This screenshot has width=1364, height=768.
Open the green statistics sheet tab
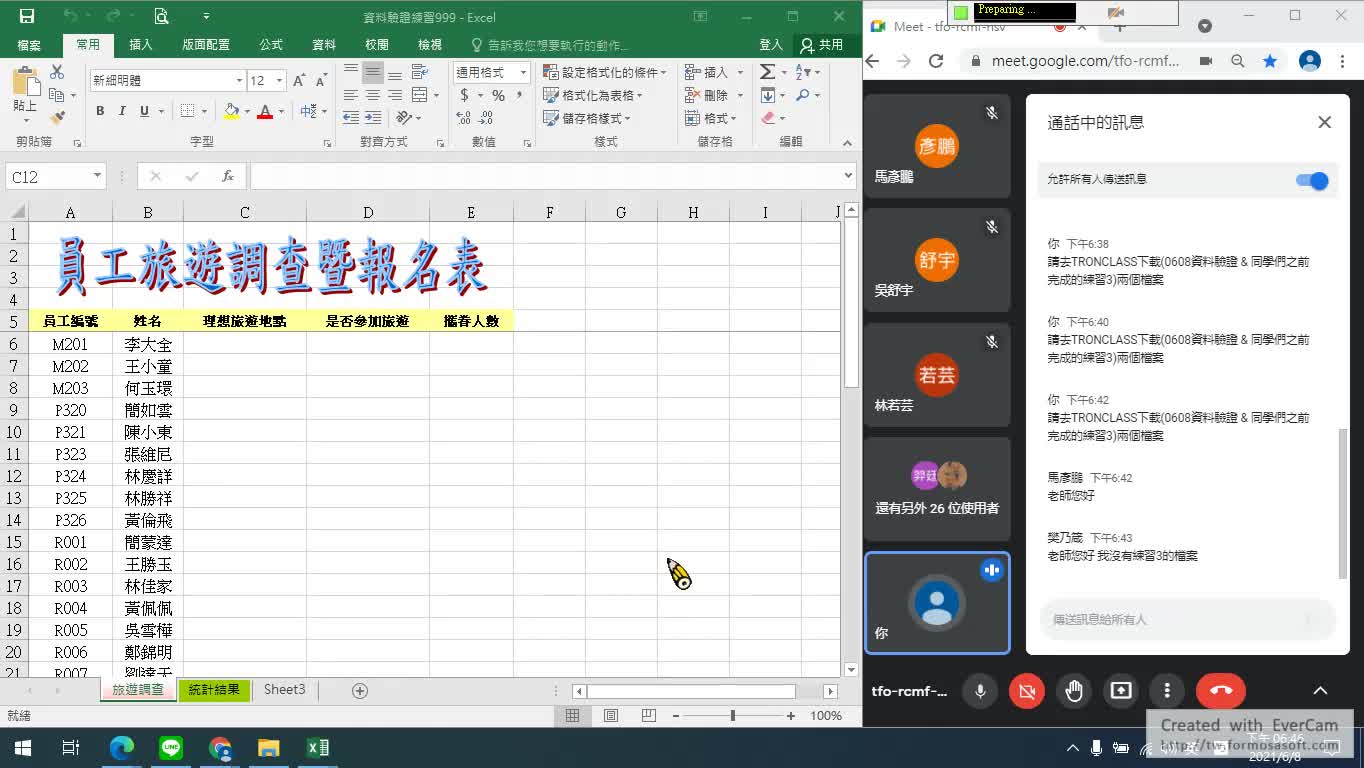coord(214,690)
